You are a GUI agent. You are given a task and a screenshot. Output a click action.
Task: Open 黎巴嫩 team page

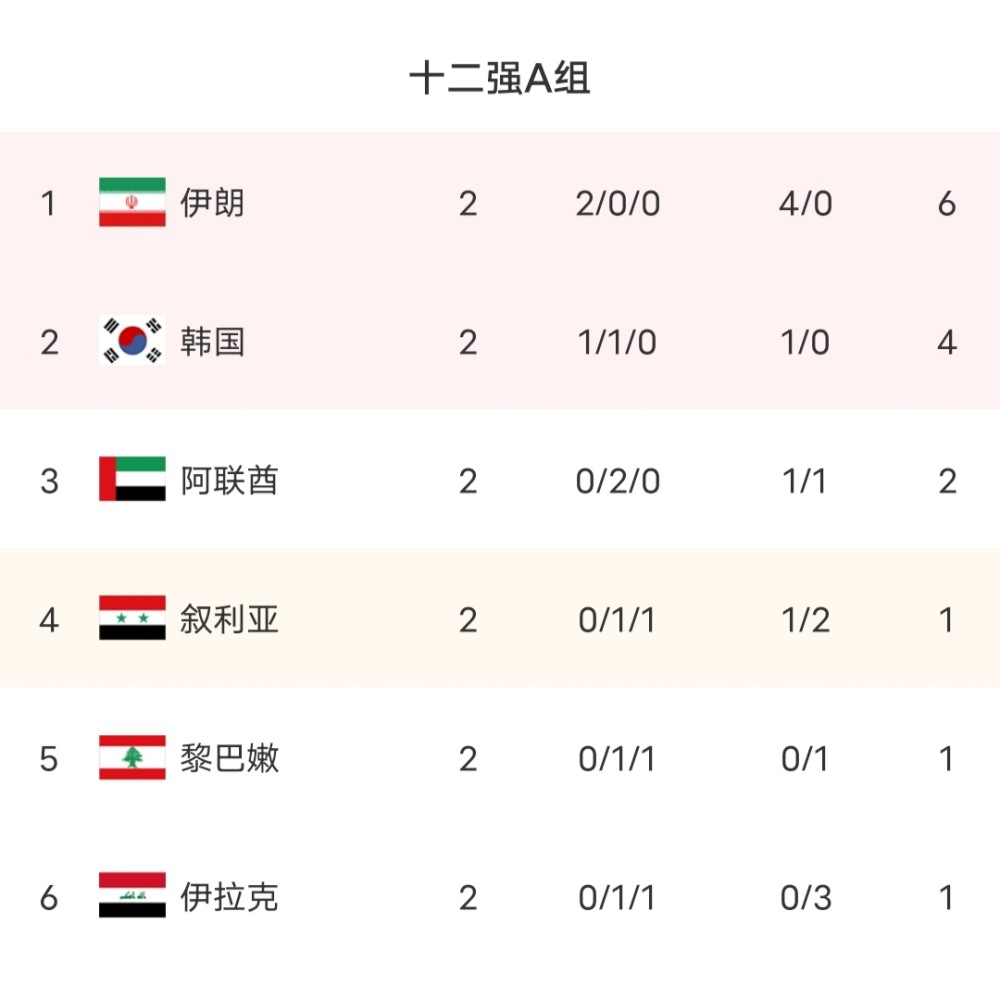pyautogui.click(x=229, y=759)
